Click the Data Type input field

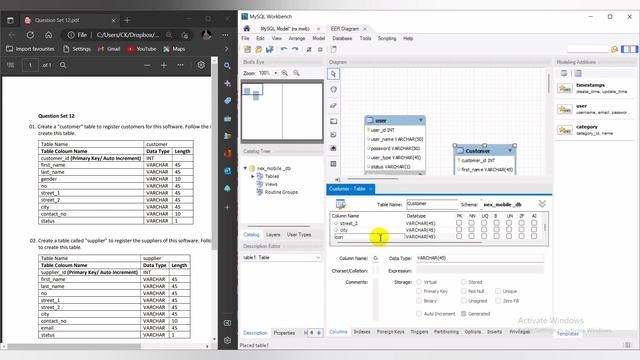click(x=480, y=258)
